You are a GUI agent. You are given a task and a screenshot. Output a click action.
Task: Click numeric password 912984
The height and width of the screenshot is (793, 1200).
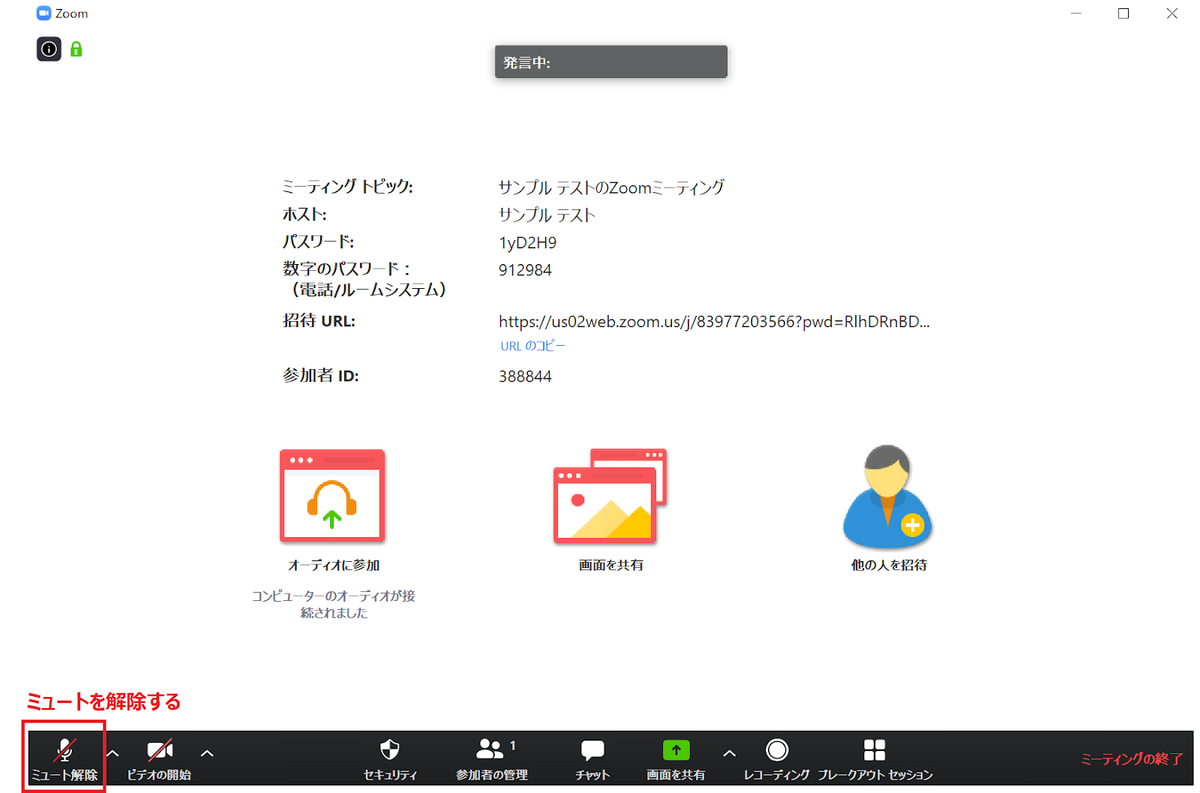click(x=525, y=270)
